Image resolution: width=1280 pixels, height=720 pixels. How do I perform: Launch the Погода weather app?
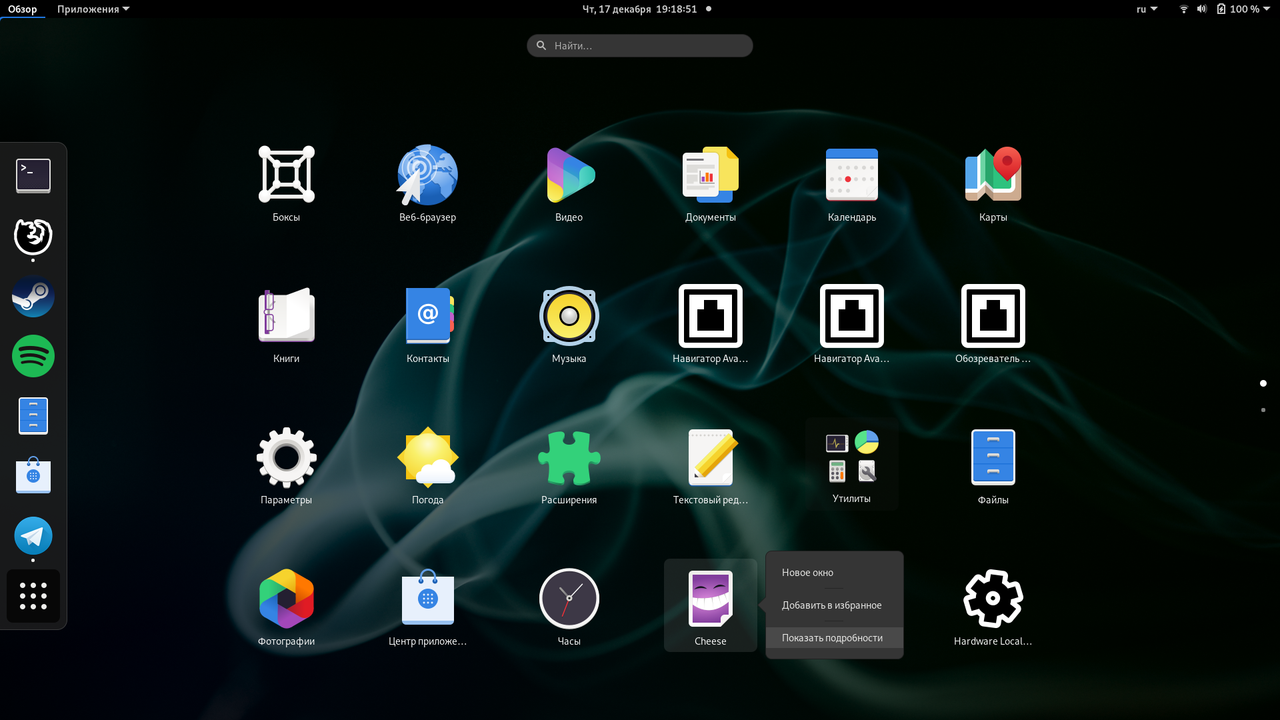427,457
